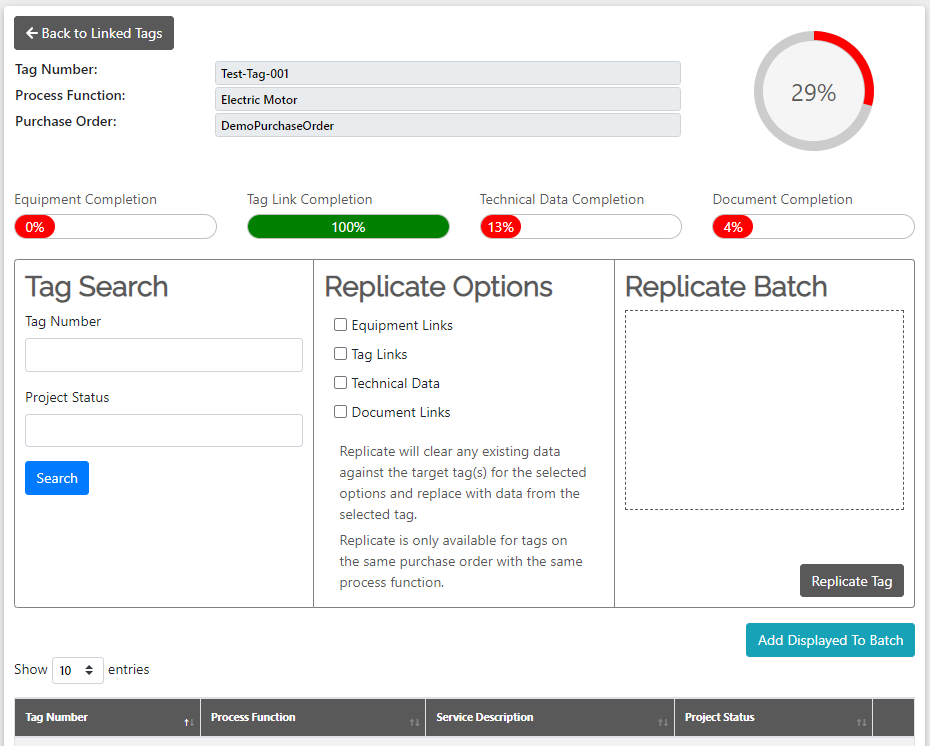The height and width of the screenshot is (746, 930).
Task: Select the Purchase Order field DemoPurchaseOrder
Action: 448,125
